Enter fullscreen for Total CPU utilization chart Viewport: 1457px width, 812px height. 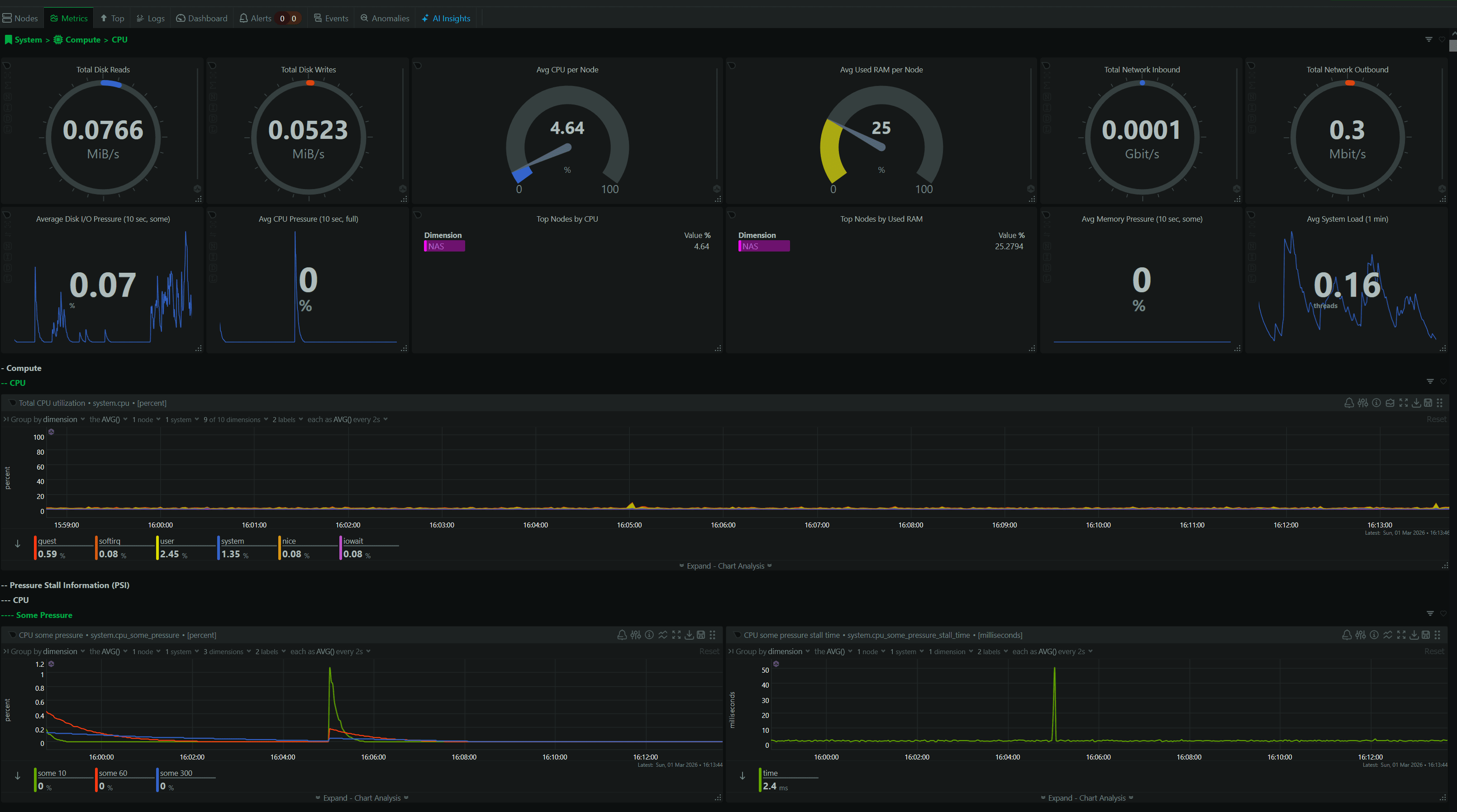(1403, 403)
